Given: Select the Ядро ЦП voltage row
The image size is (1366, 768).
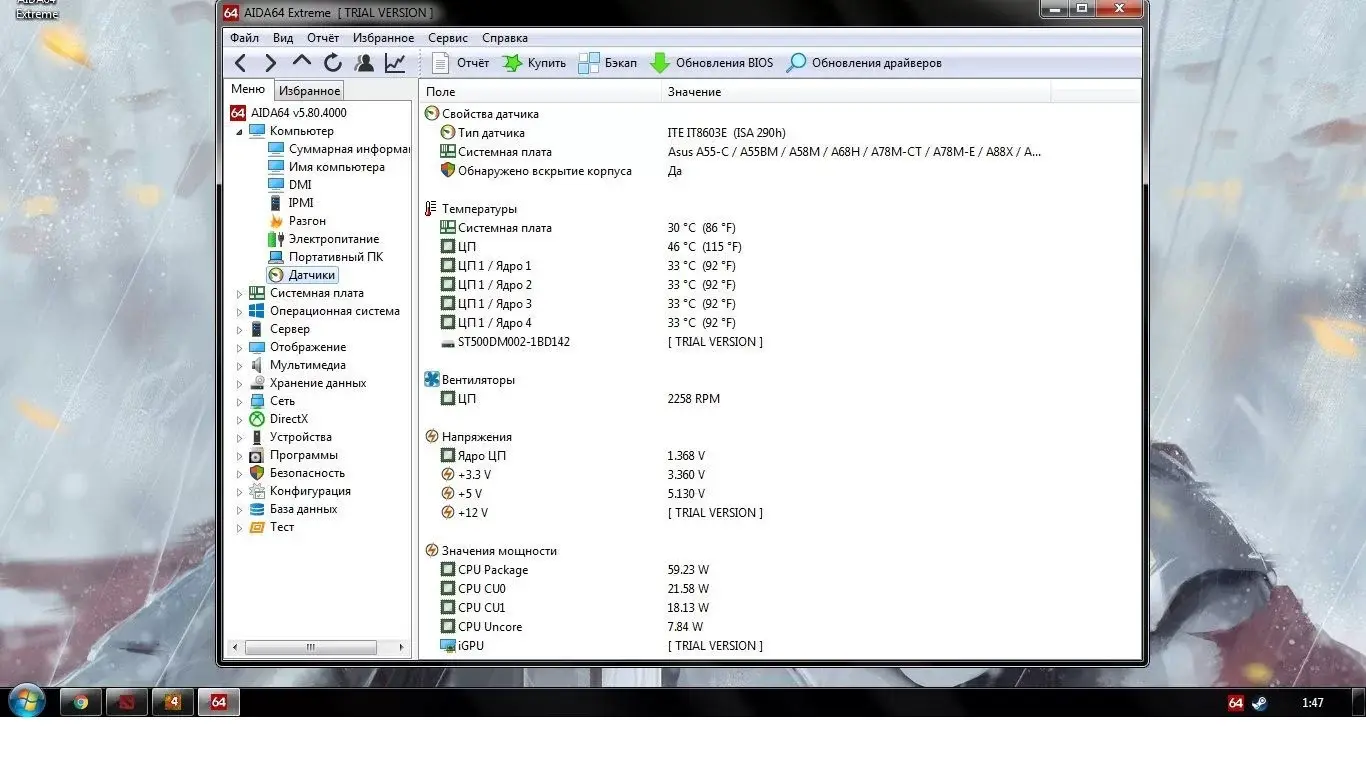Looking at the screenshot, I should point(780,456).
